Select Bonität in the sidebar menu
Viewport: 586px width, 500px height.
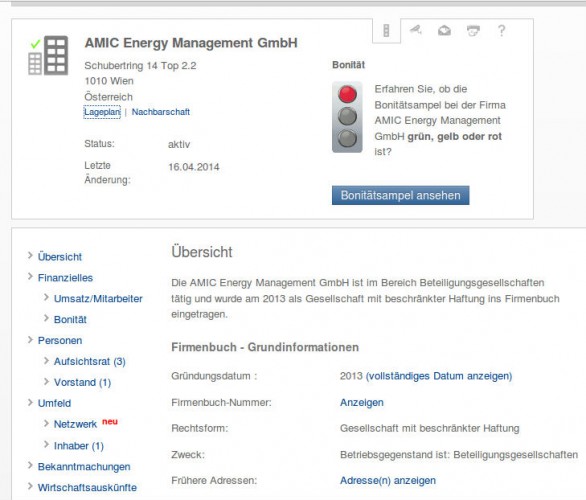point(70,320)
